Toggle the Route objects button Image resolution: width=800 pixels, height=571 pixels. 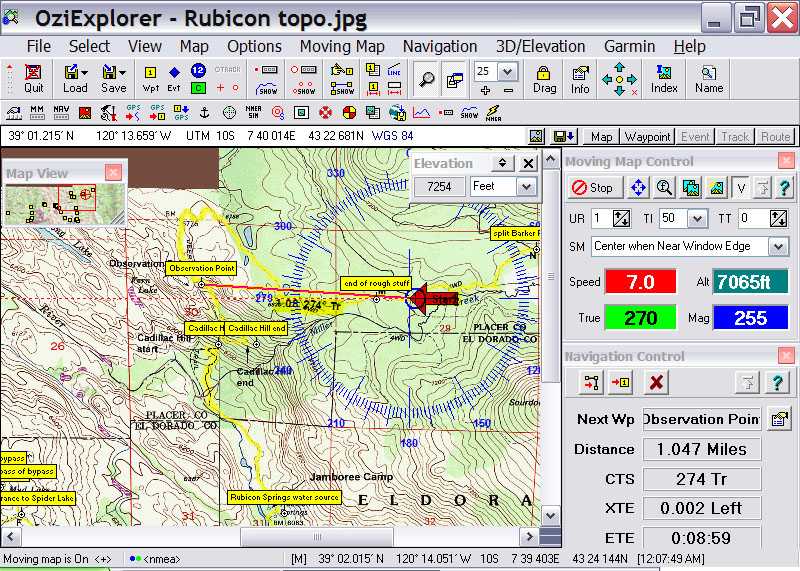click(775, 137)
